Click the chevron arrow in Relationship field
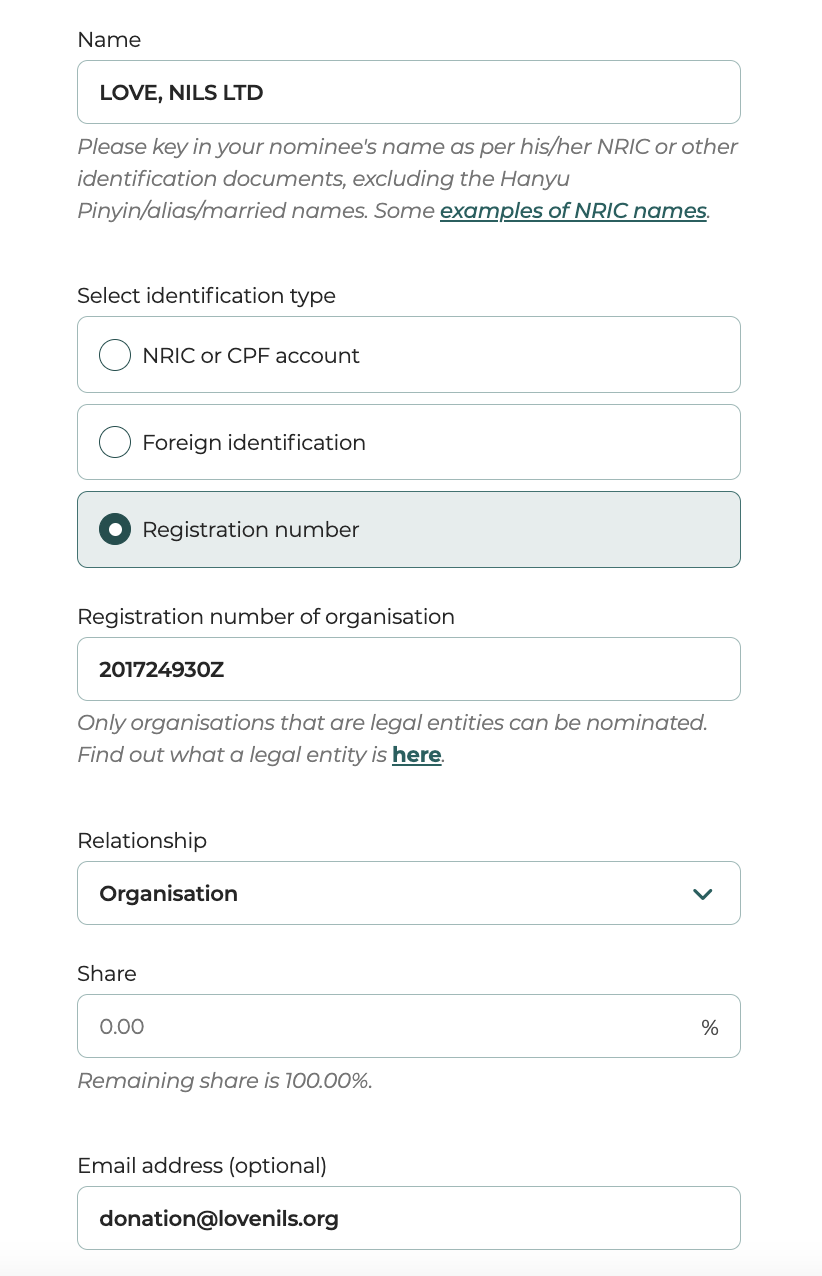 pyautogui.click(x=702, y=894)
